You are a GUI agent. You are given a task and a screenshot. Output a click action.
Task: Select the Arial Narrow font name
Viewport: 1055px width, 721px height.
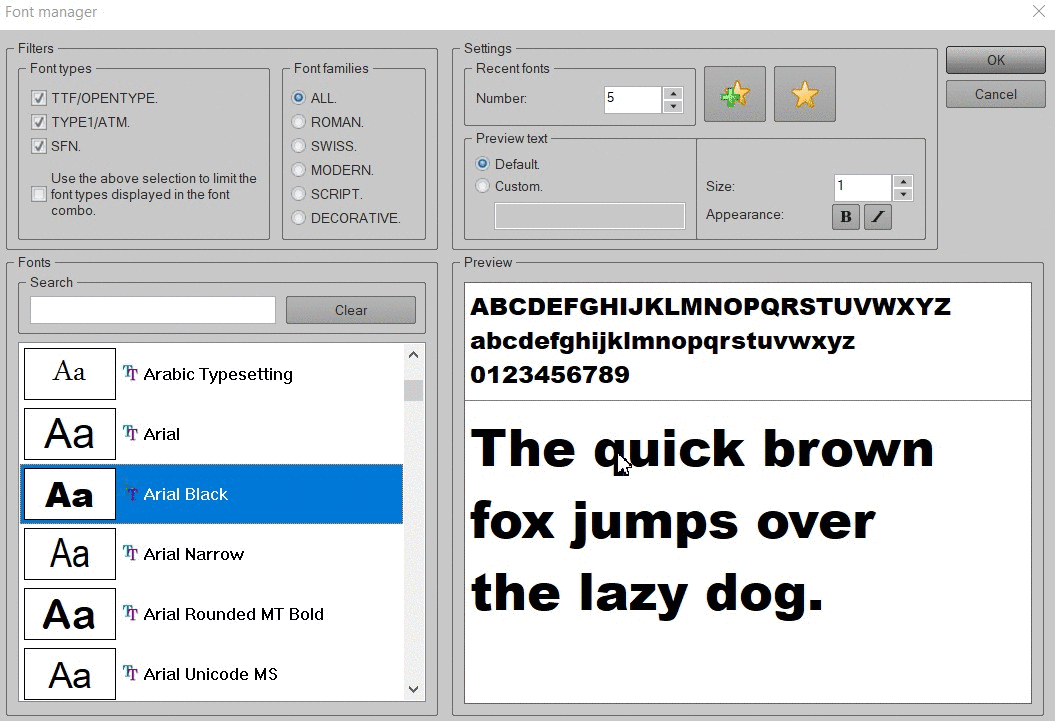click(194, 554)
